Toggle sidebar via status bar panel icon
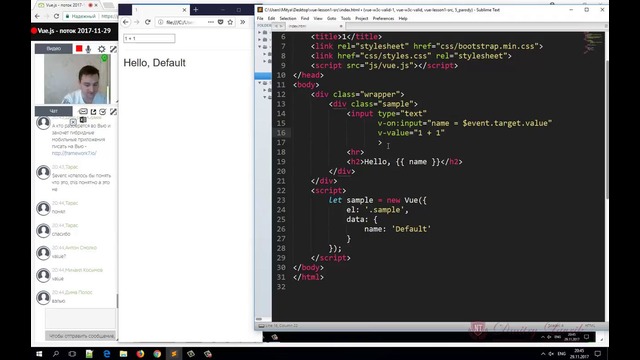 (261, 326)
